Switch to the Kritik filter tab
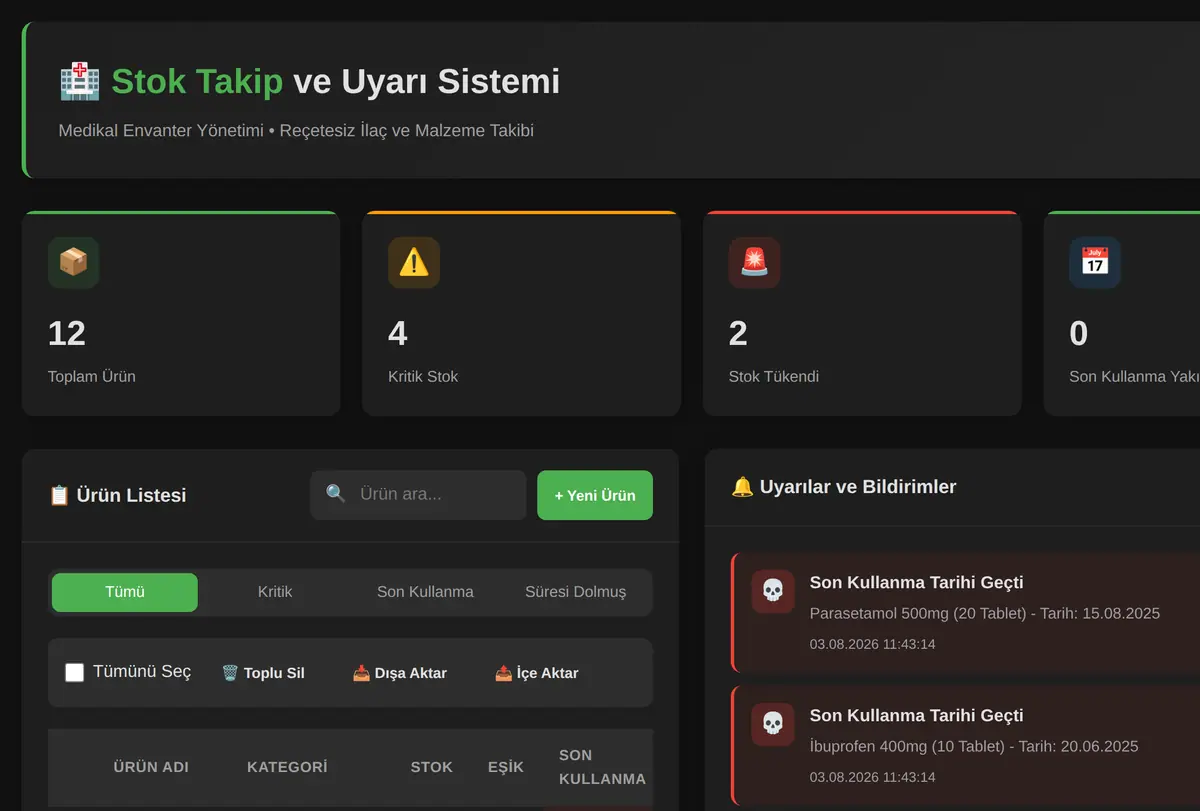 (275, 592)
